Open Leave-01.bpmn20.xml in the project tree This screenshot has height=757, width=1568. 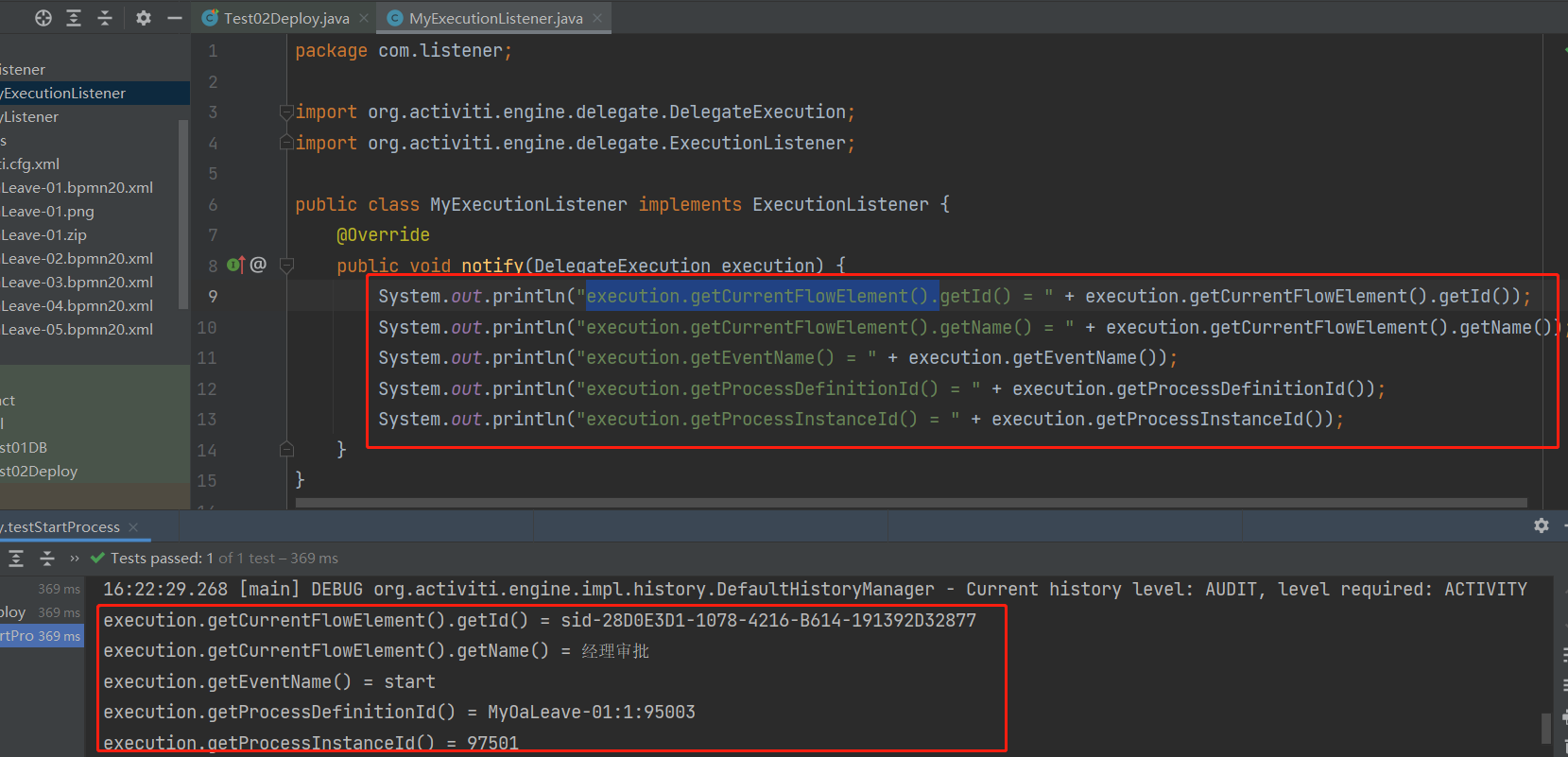(77, 187)
